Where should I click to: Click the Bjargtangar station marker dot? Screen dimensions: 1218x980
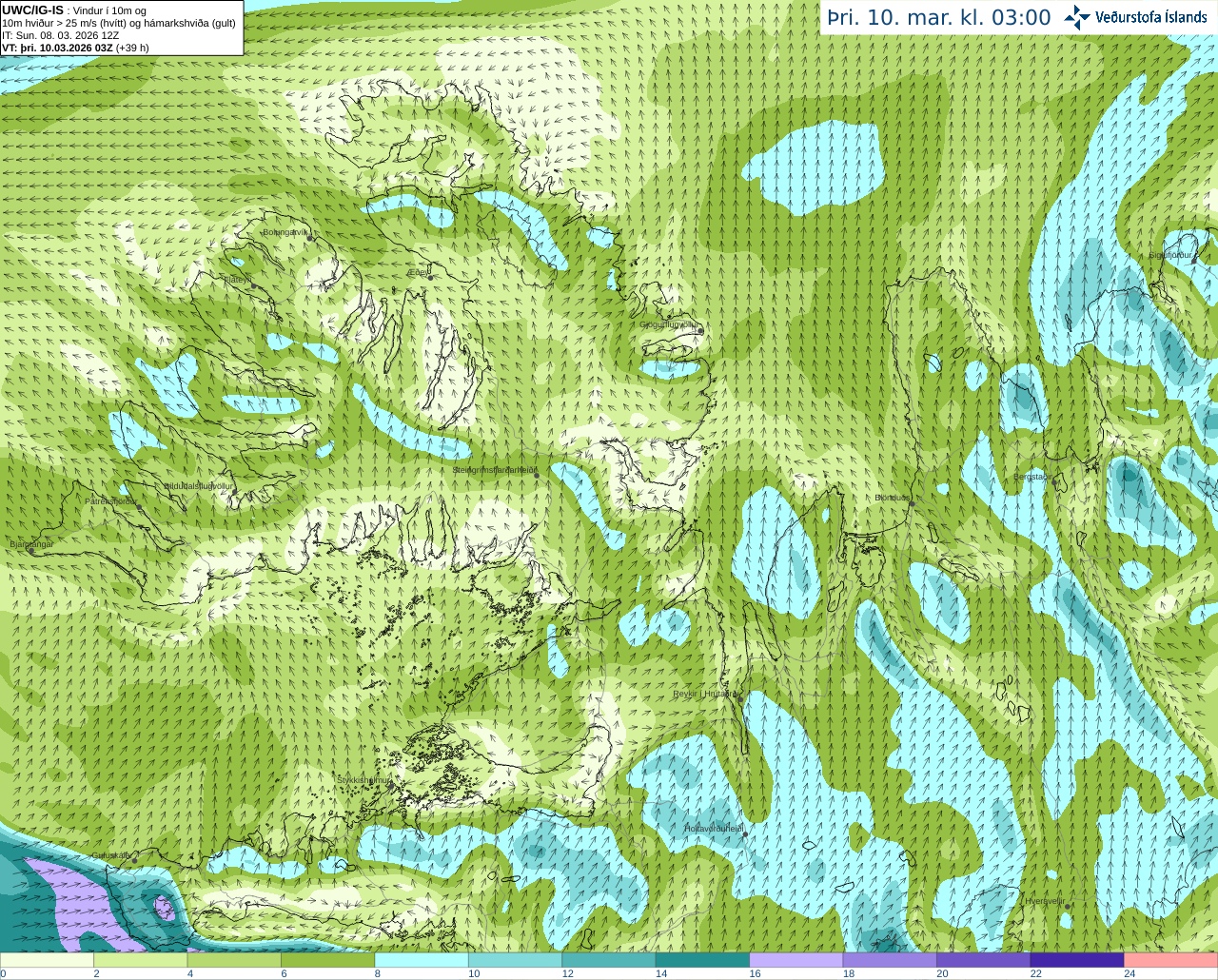click(31, 551)
